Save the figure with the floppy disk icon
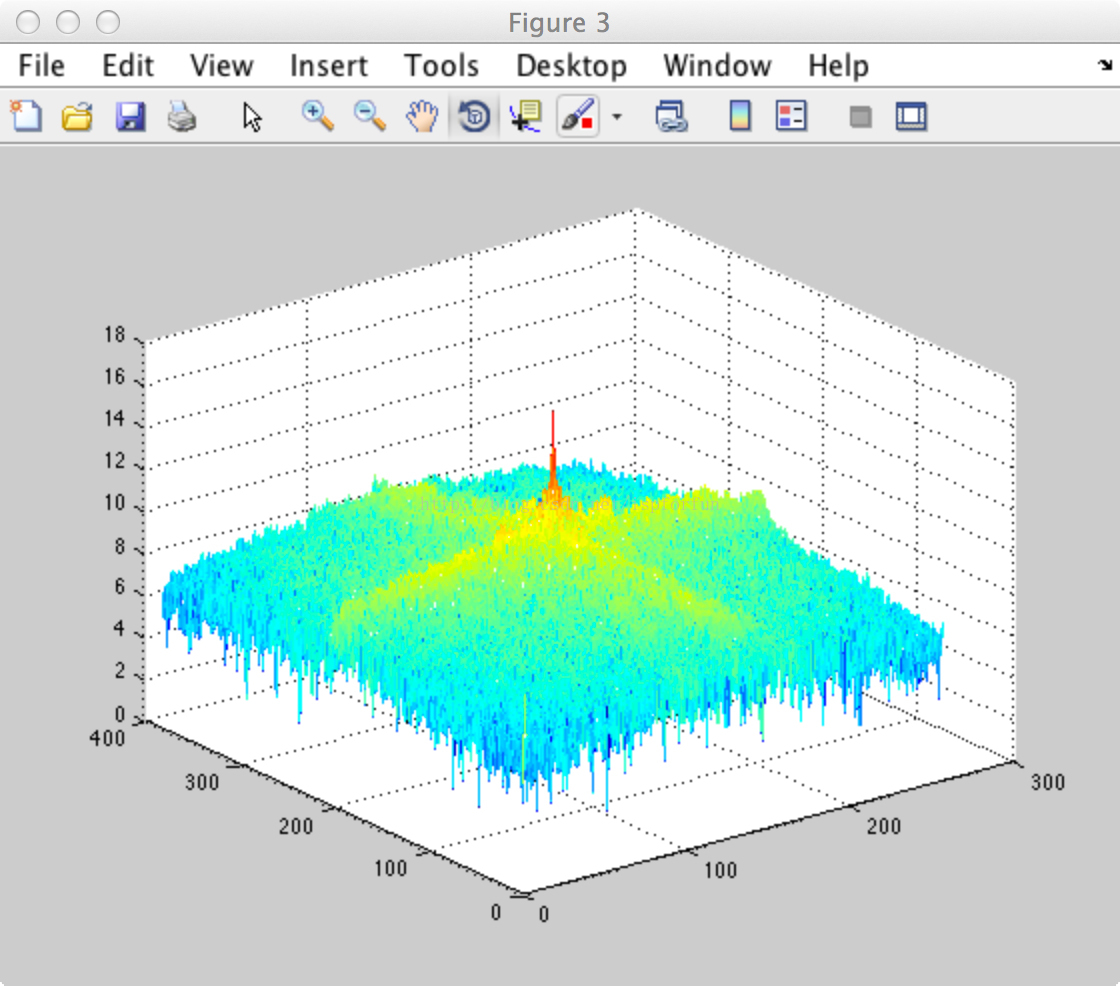 (x=130, y=116)
